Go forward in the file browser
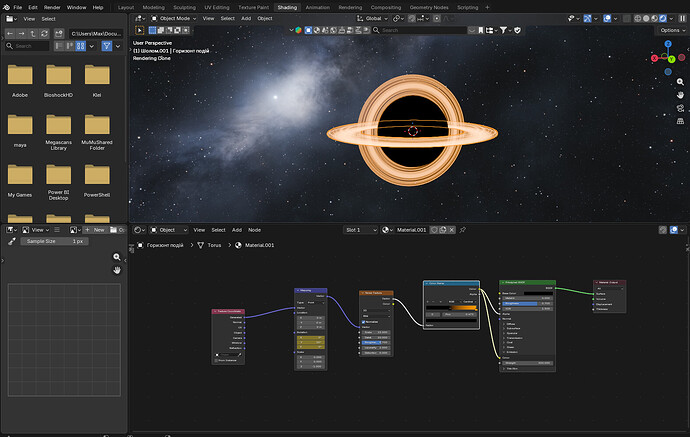Image resolution: width=690 pixels, height=437 pixels. point(21,33)
